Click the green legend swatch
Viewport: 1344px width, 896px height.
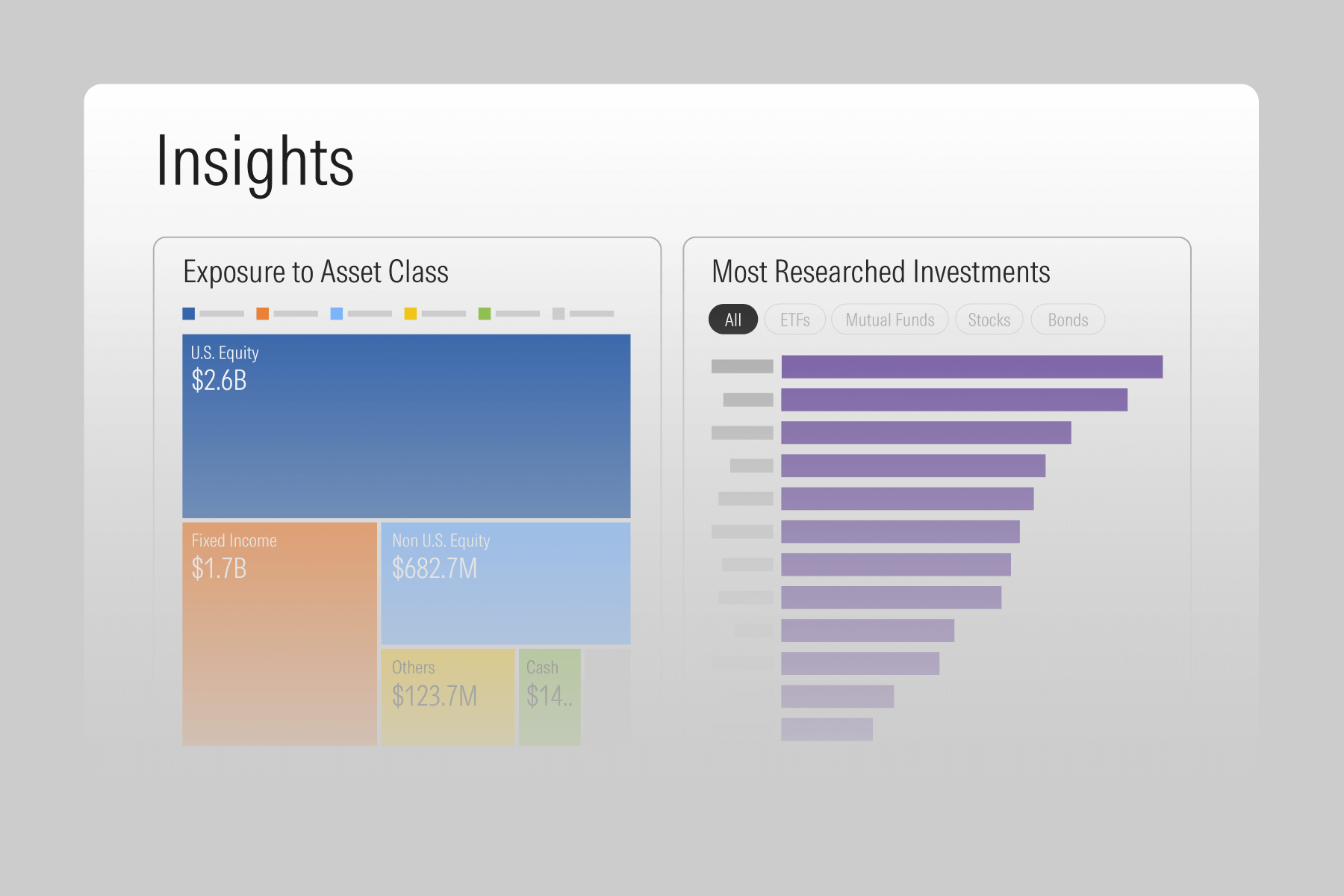485,314
